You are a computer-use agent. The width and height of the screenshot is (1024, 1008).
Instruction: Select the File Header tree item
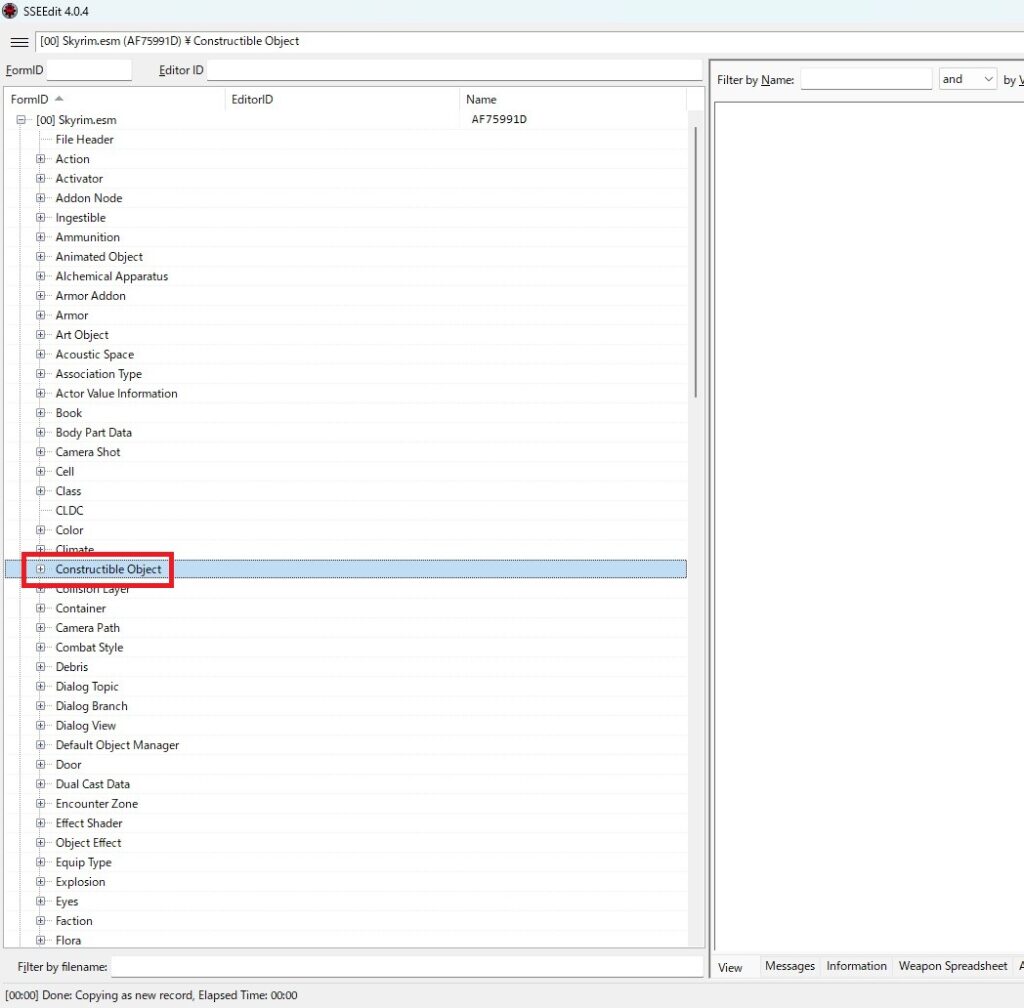tap(85, 140)
